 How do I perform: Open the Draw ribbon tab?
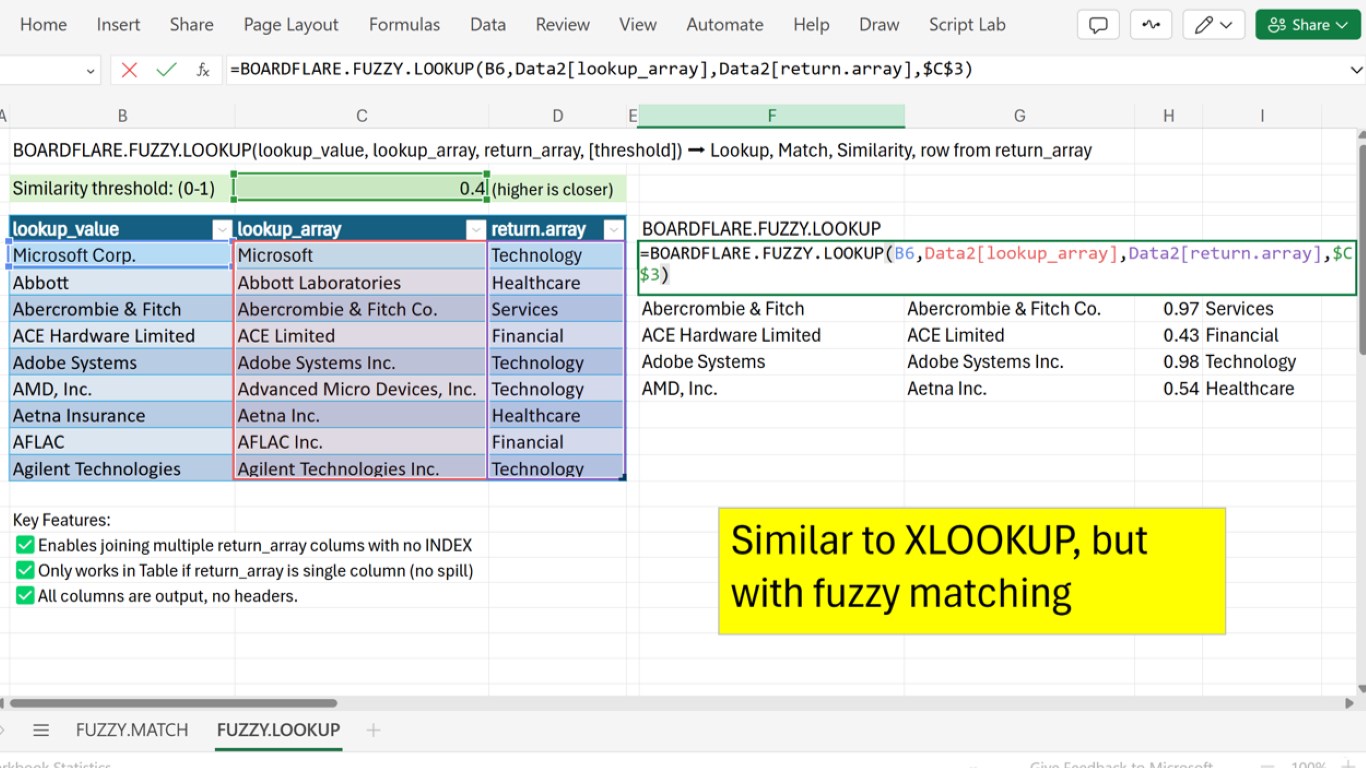click(x=879, y=25)
